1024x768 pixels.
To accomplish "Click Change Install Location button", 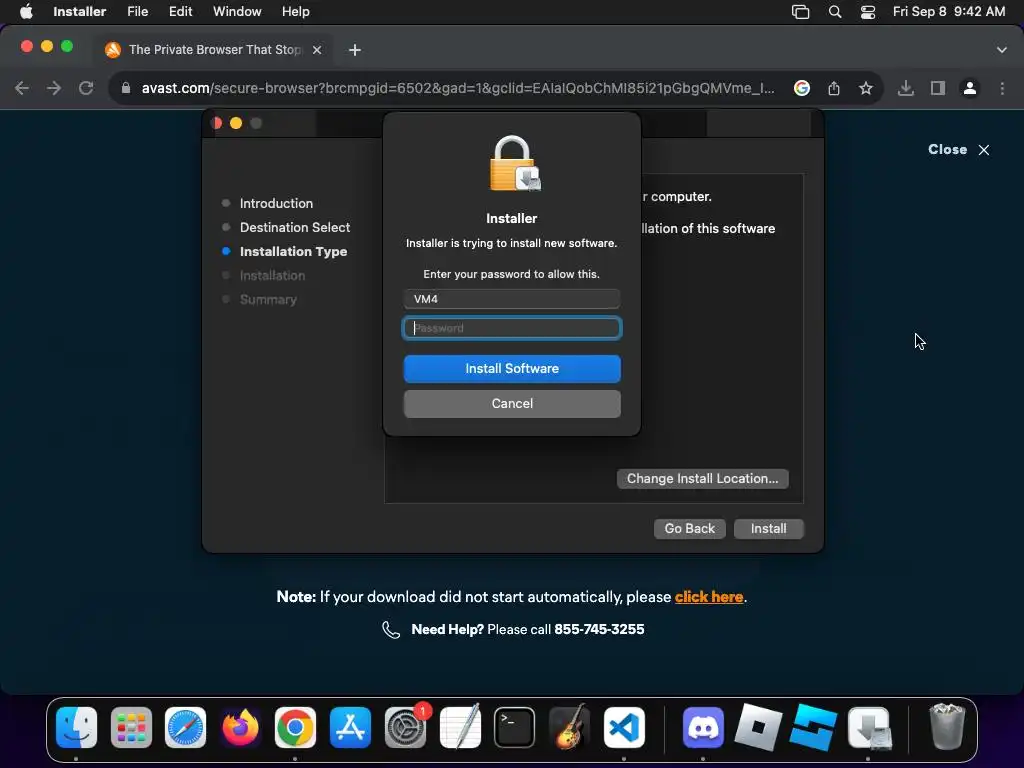I will click(703, 479).
